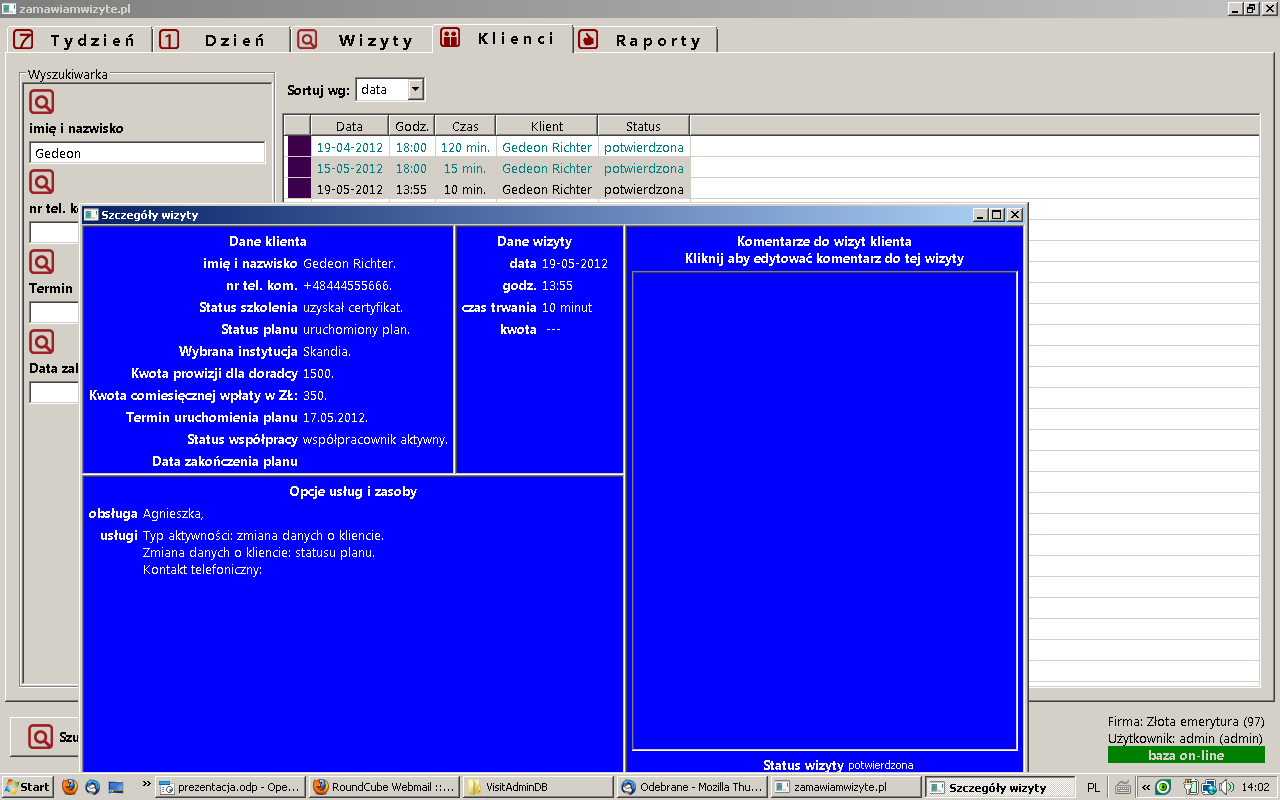Click the purple color marker of the 19-05-2012 row
Screen dimensions: 1280x800
(x=299, y=189)
